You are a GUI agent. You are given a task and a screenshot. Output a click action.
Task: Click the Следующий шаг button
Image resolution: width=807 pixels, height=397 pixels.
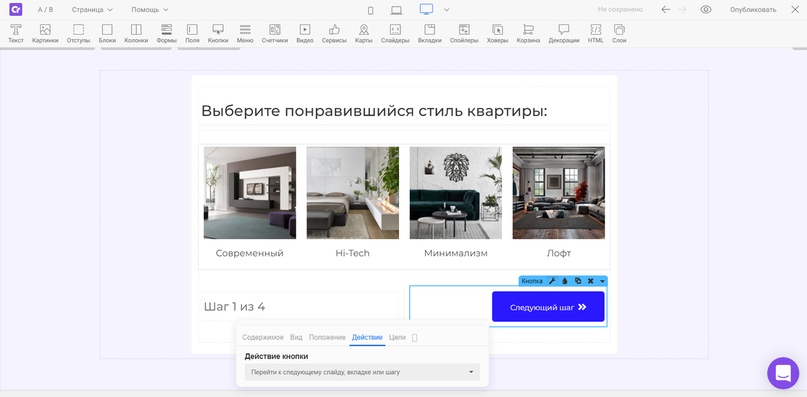point(548,307)
